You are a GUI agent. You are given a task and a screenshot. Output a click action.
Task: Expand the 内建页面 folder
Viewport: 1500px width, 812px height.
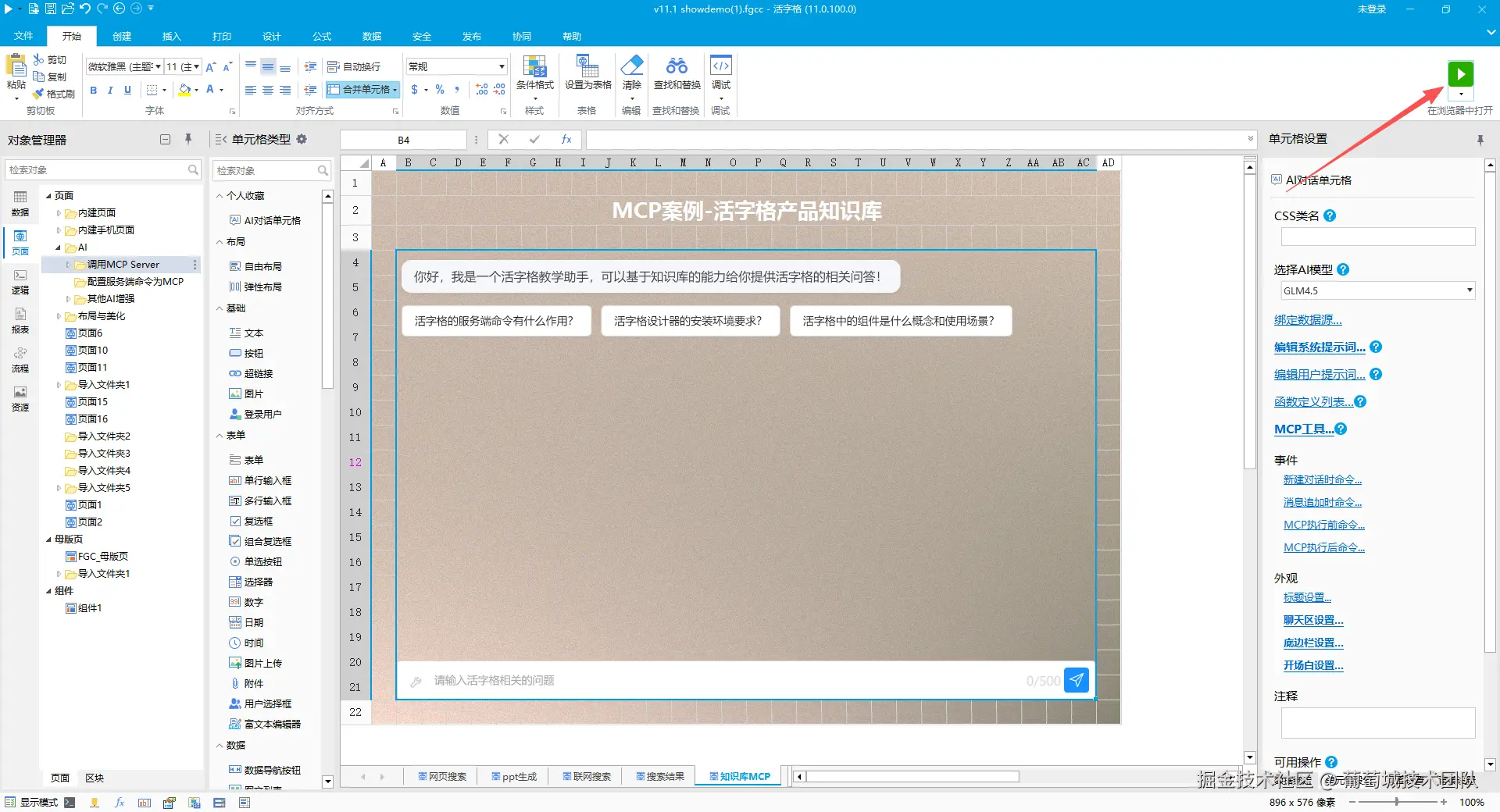pos(59,213)
